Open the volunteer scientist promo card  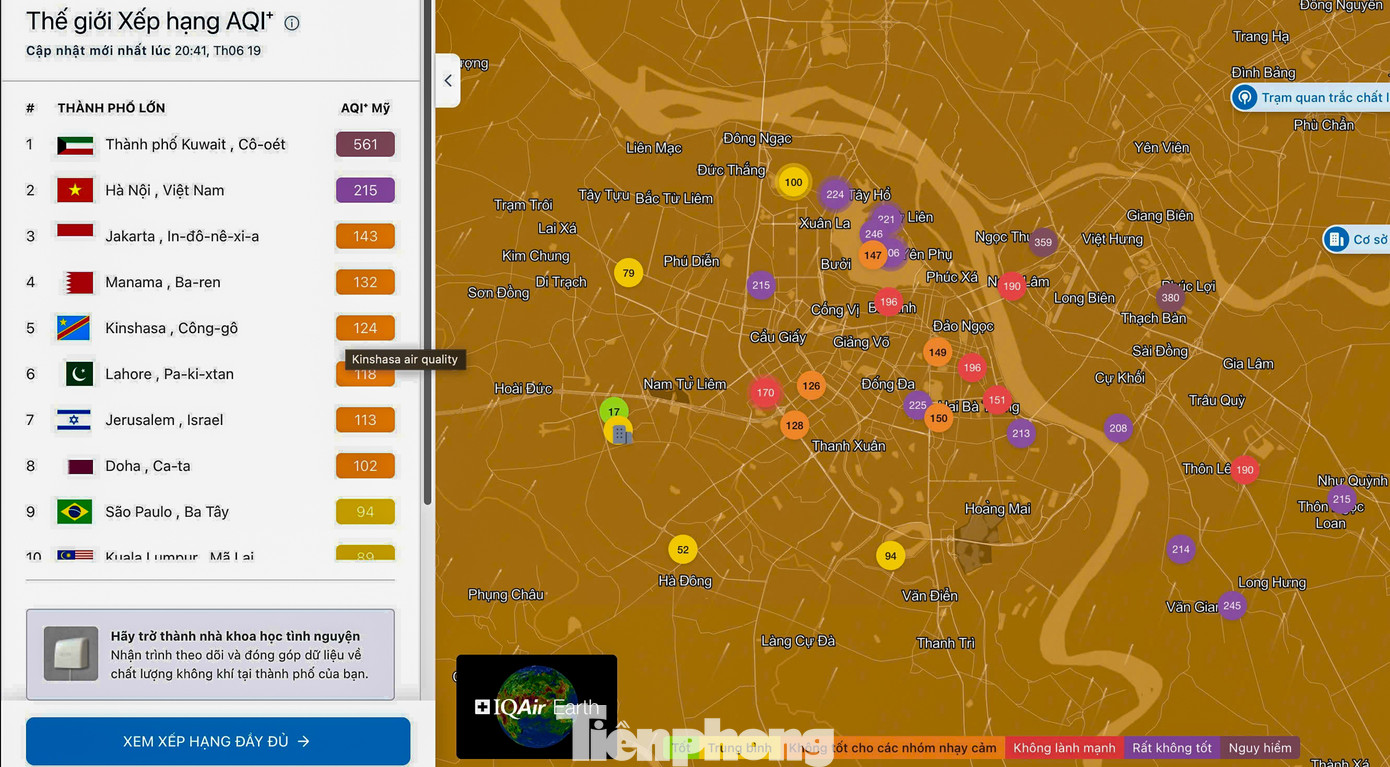point(210,654)
